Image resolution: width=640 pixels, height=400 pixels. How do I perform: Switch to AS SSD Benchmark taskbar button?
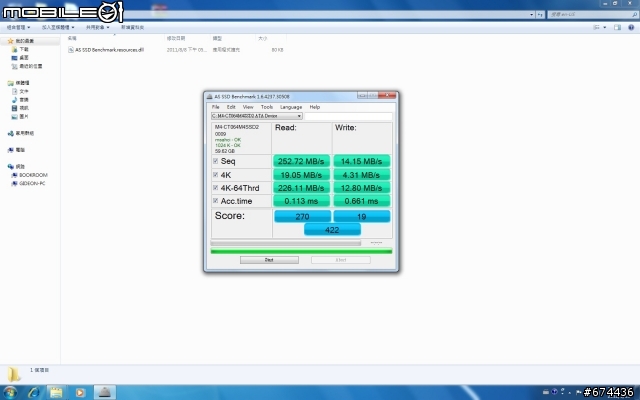105,393
